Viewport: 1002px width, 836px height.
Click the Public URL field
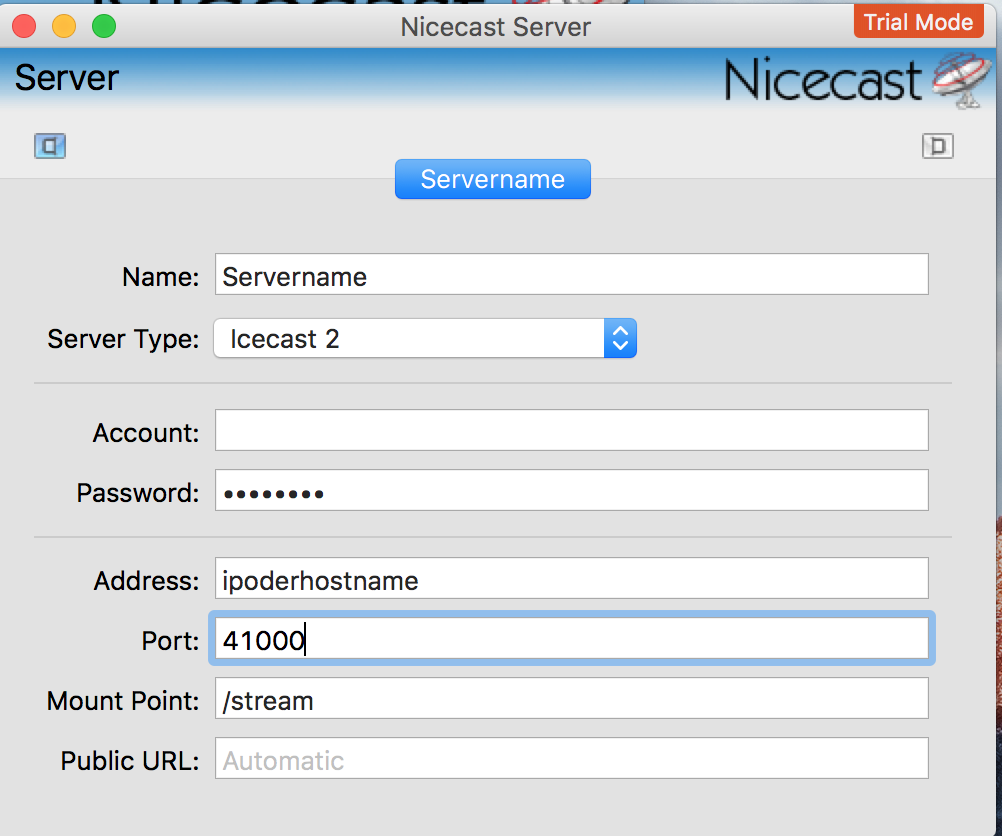pyautogui.click(x=571, y=758)
